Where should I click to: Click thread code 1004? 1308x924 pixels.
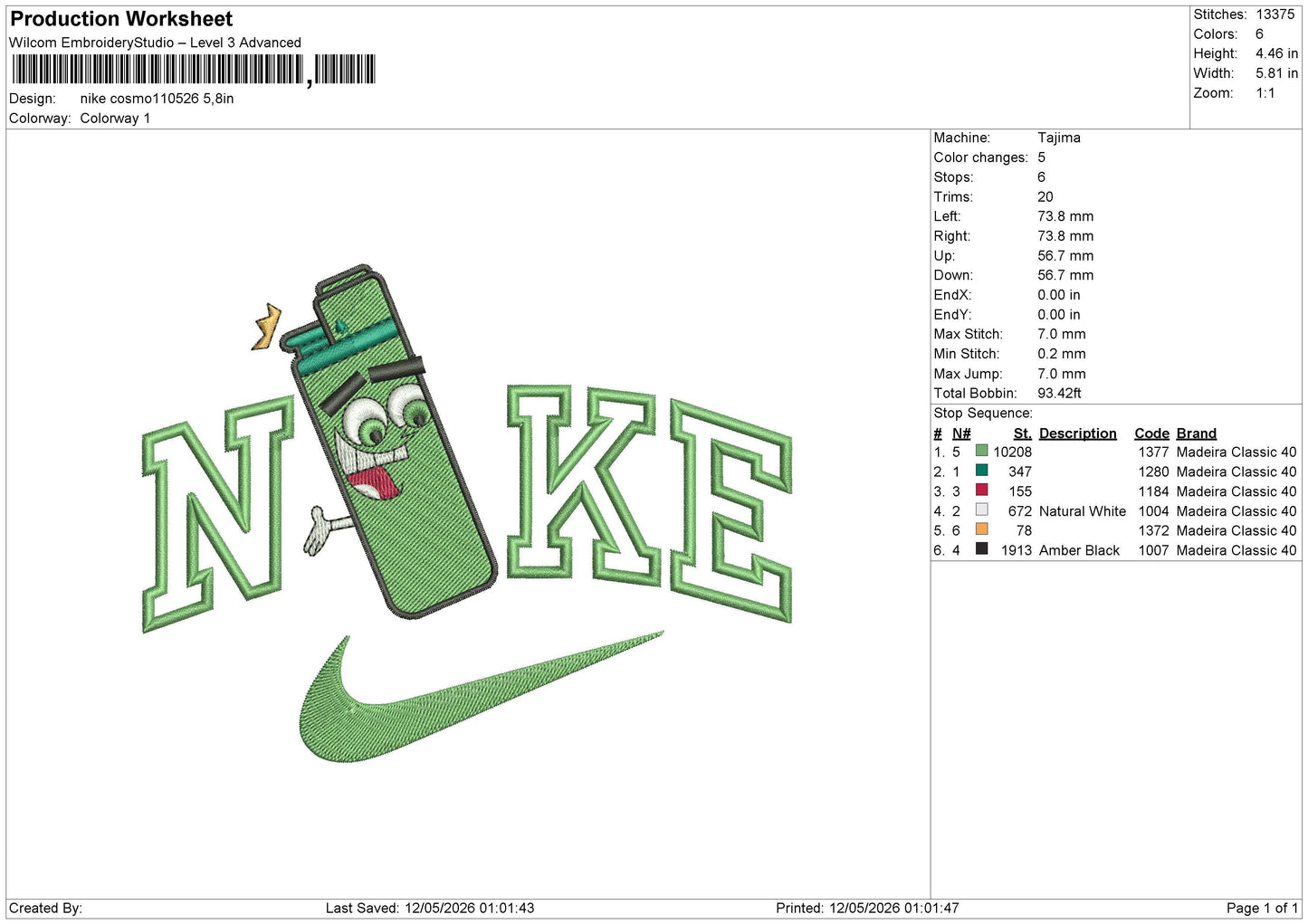tap(1153, 512)
